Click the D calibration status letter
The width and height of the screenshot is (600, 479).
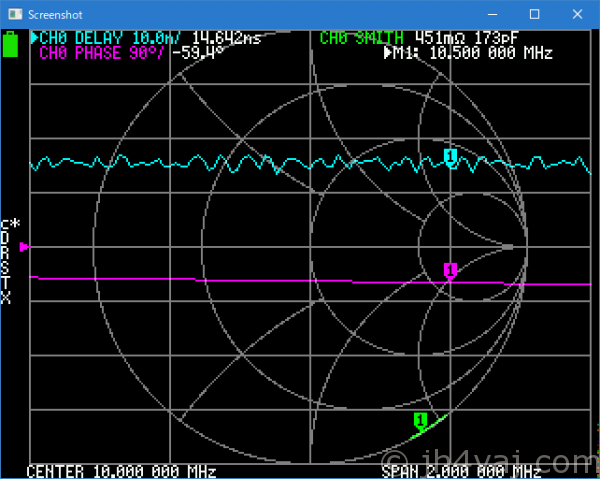[x=6, y=240]
